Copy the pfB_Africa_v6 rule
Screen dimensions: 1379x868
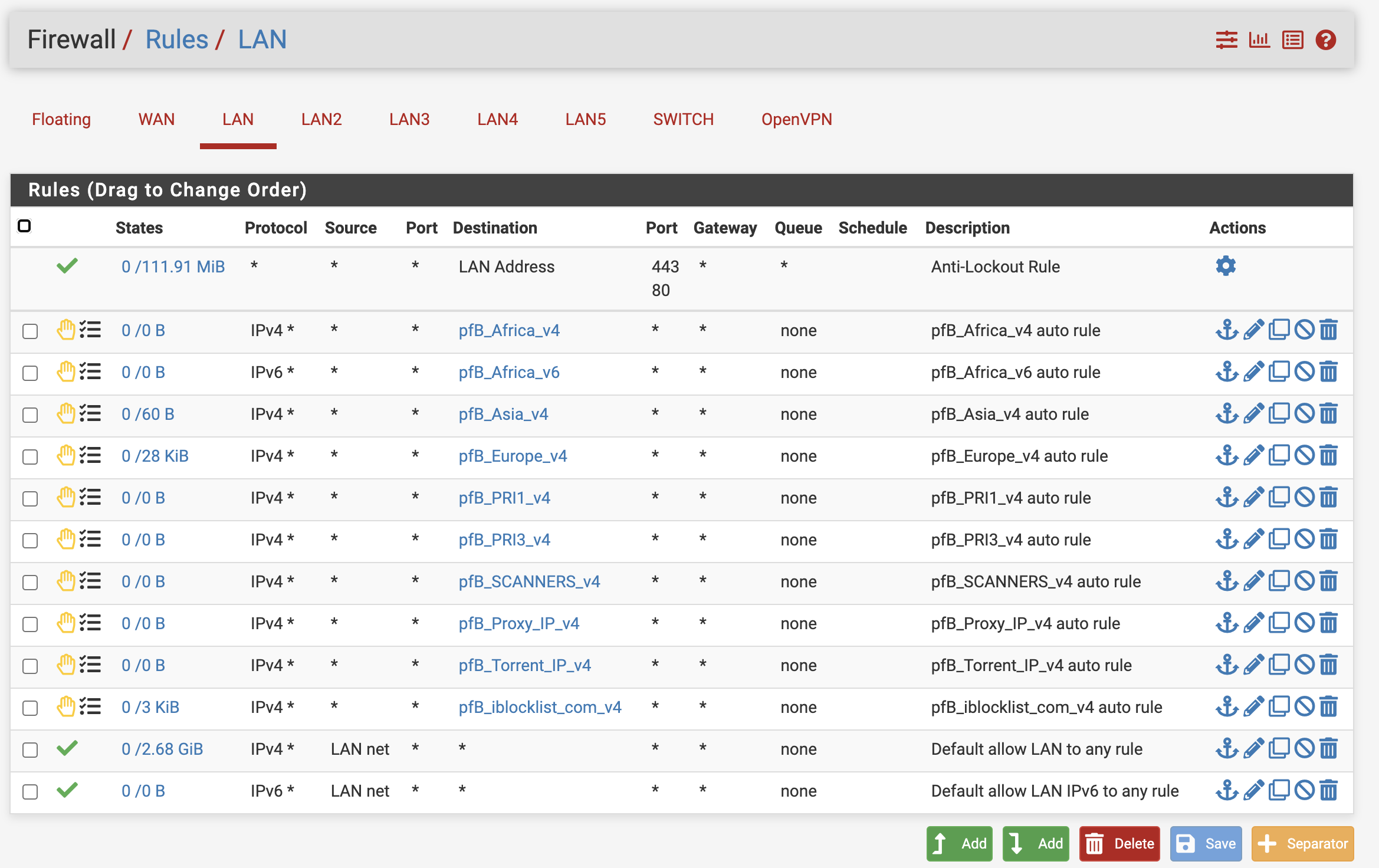tap(1279, 371)
